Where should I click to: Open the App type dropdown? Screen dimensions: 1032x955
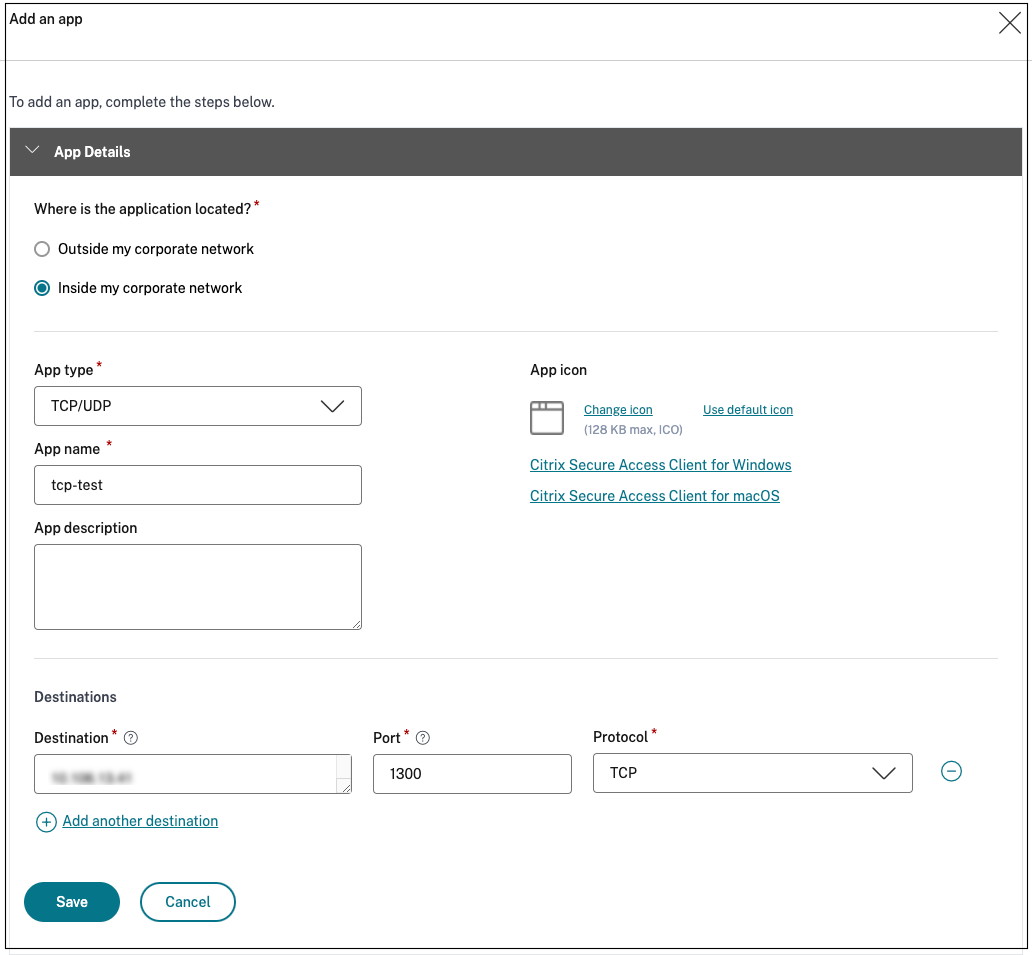(x=198, y=406)
